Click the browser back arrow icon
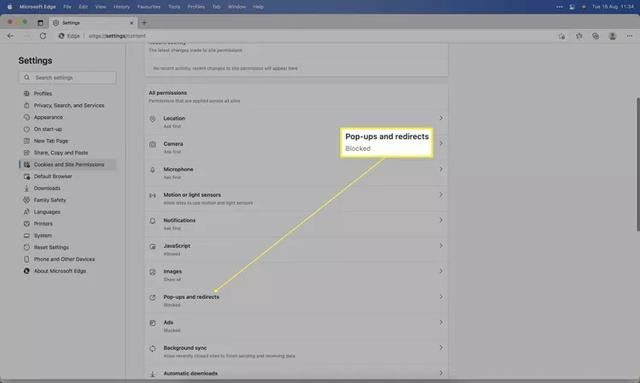This screenshot has width=640, height=383. [x=11, y=36]
